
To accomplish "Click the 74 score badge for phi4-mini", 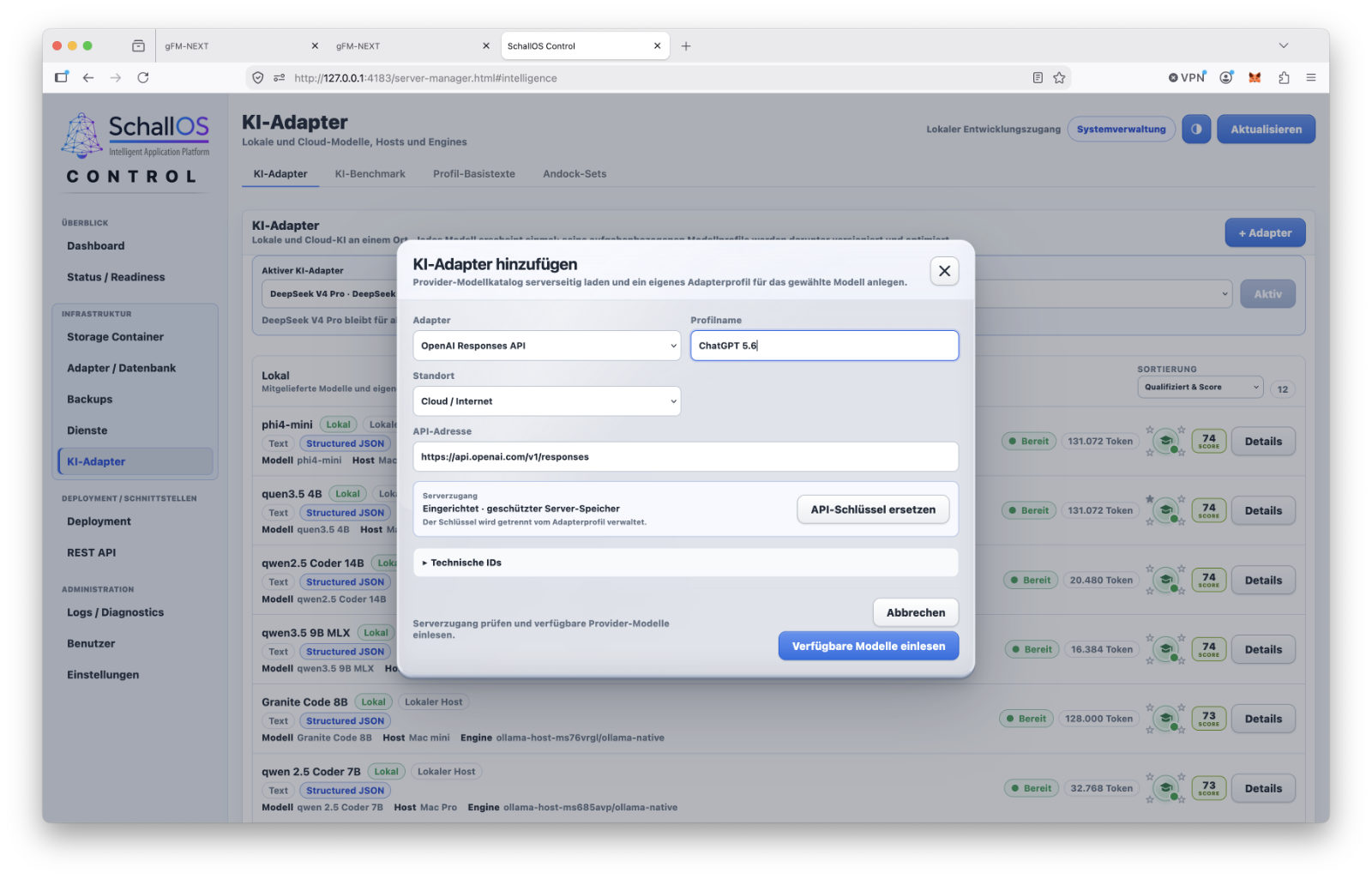I will point(1208,442).
